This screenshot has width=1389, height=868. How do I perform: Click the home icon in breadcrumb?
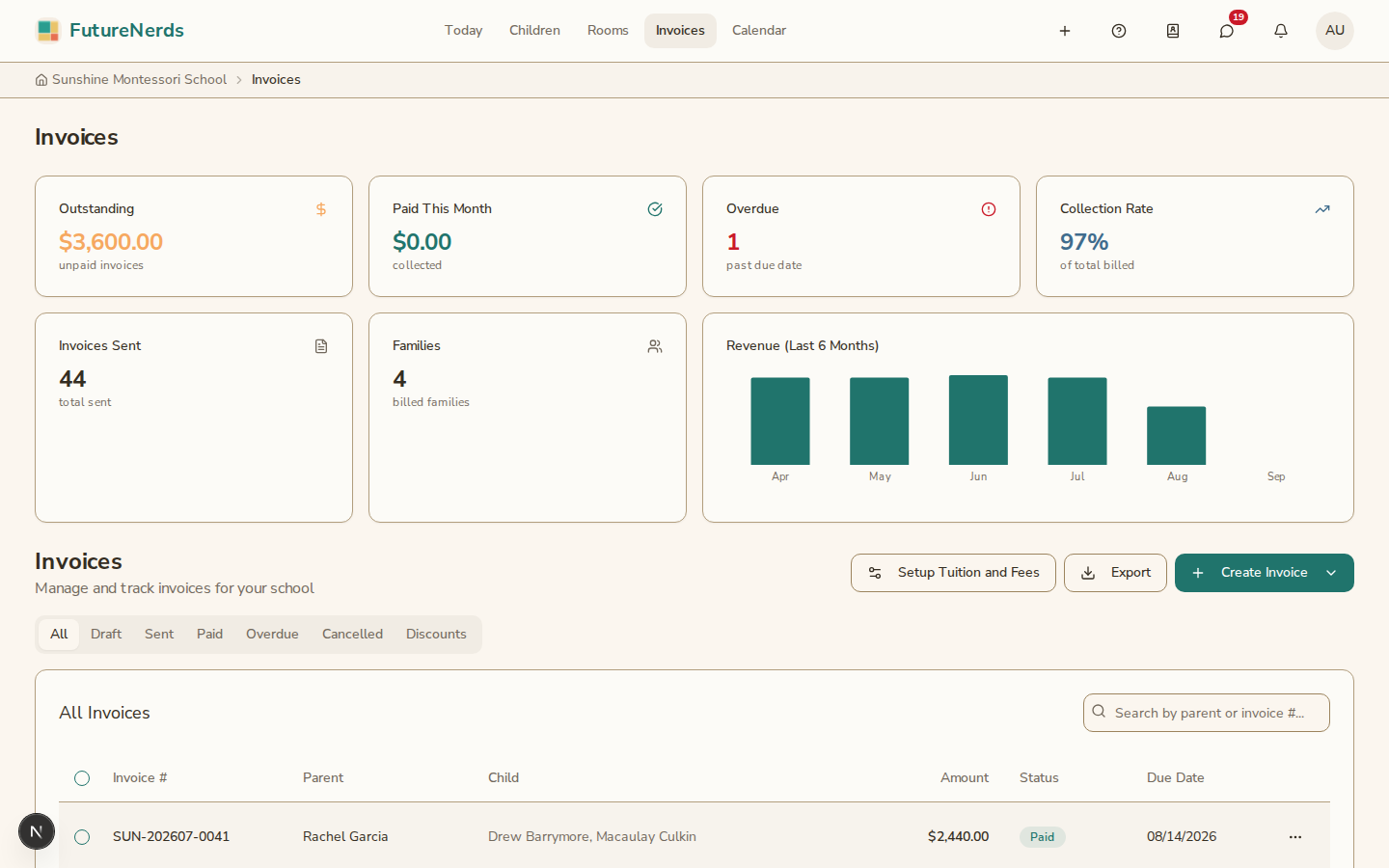[x=41, y=80]
